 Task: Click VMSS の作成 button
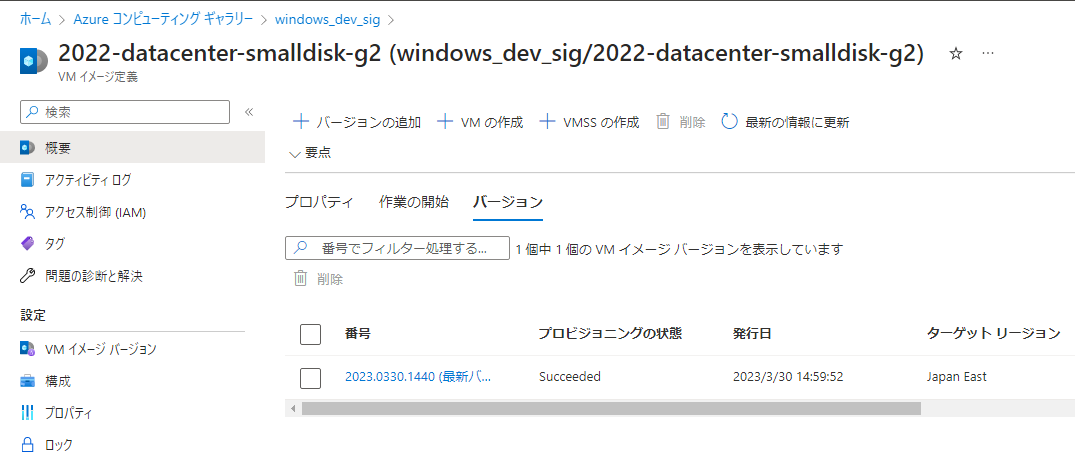tap(589, 122)
